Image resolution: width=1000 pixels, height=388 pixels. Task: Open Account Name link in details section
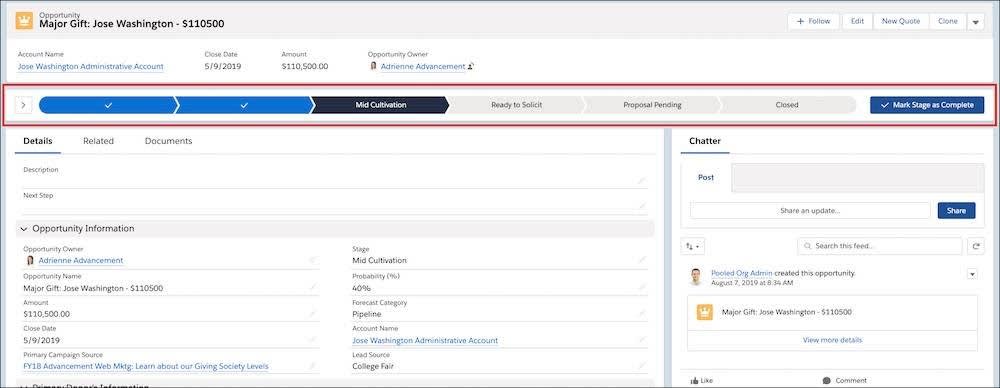[425, 340]
